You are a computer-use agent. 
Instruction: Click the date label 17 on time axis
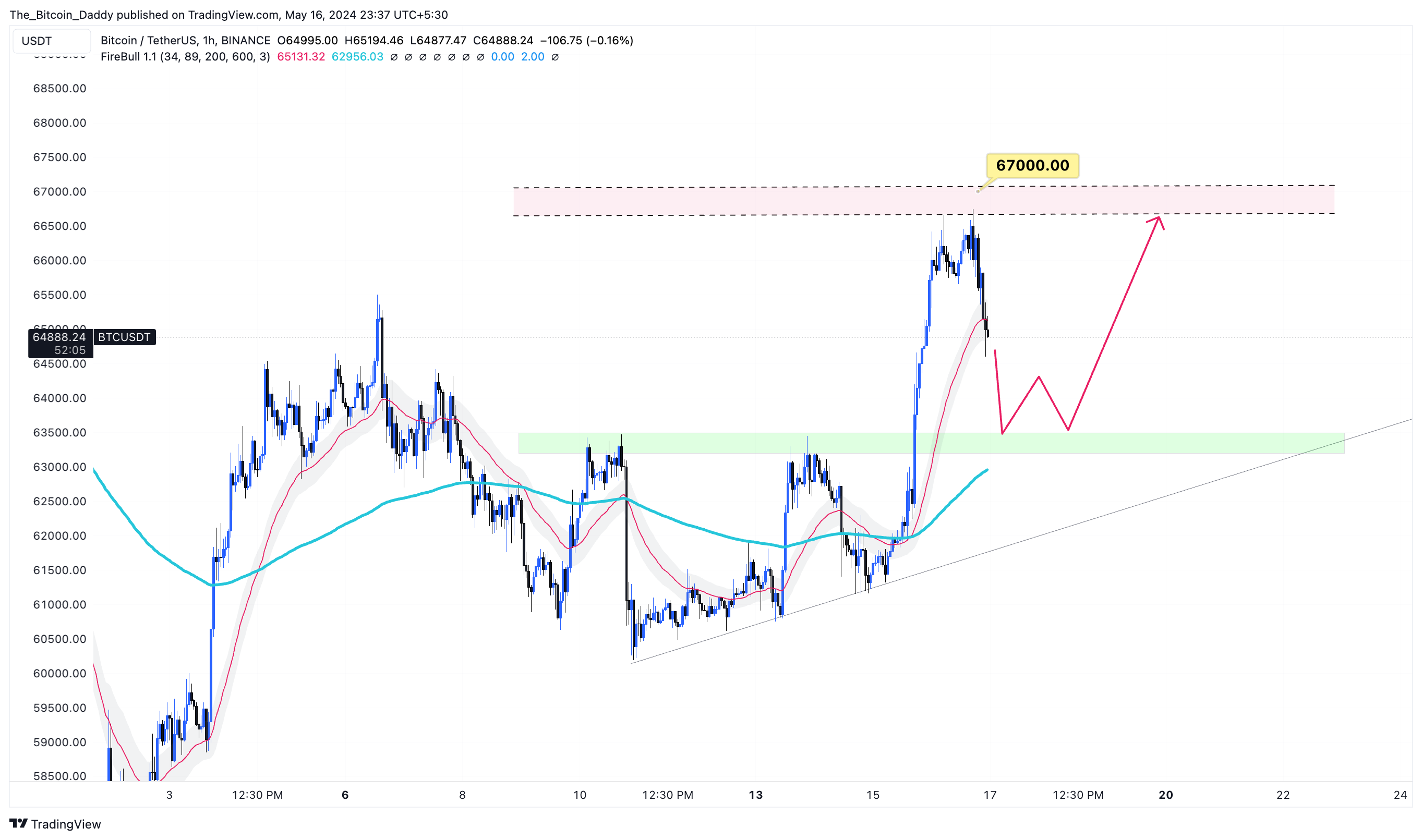[990, 795]
